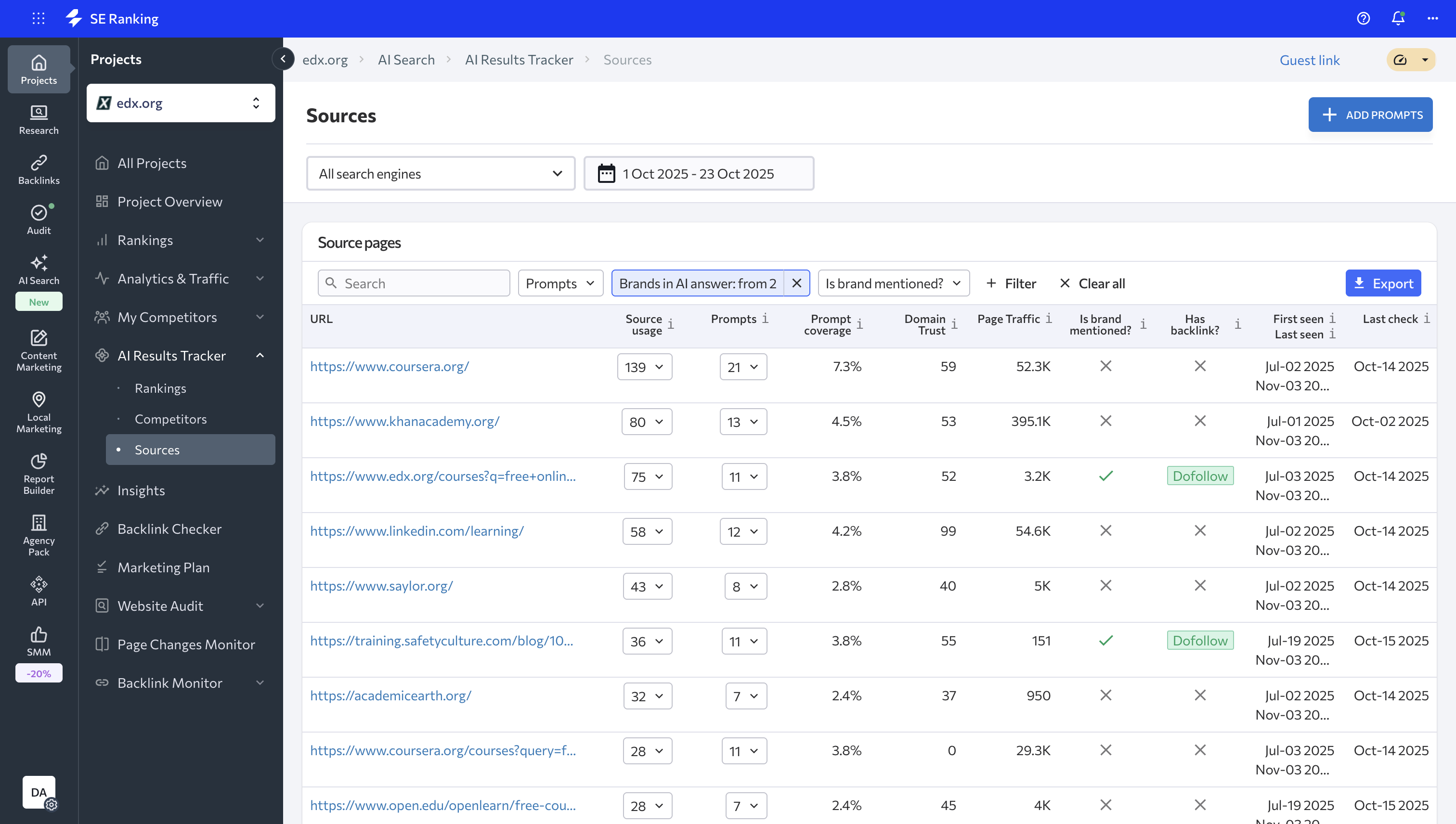The width and height of the screenshot is (1456, 824).
Task: Open Content Marketing in sidebar
Action: (x=39, y=350)
